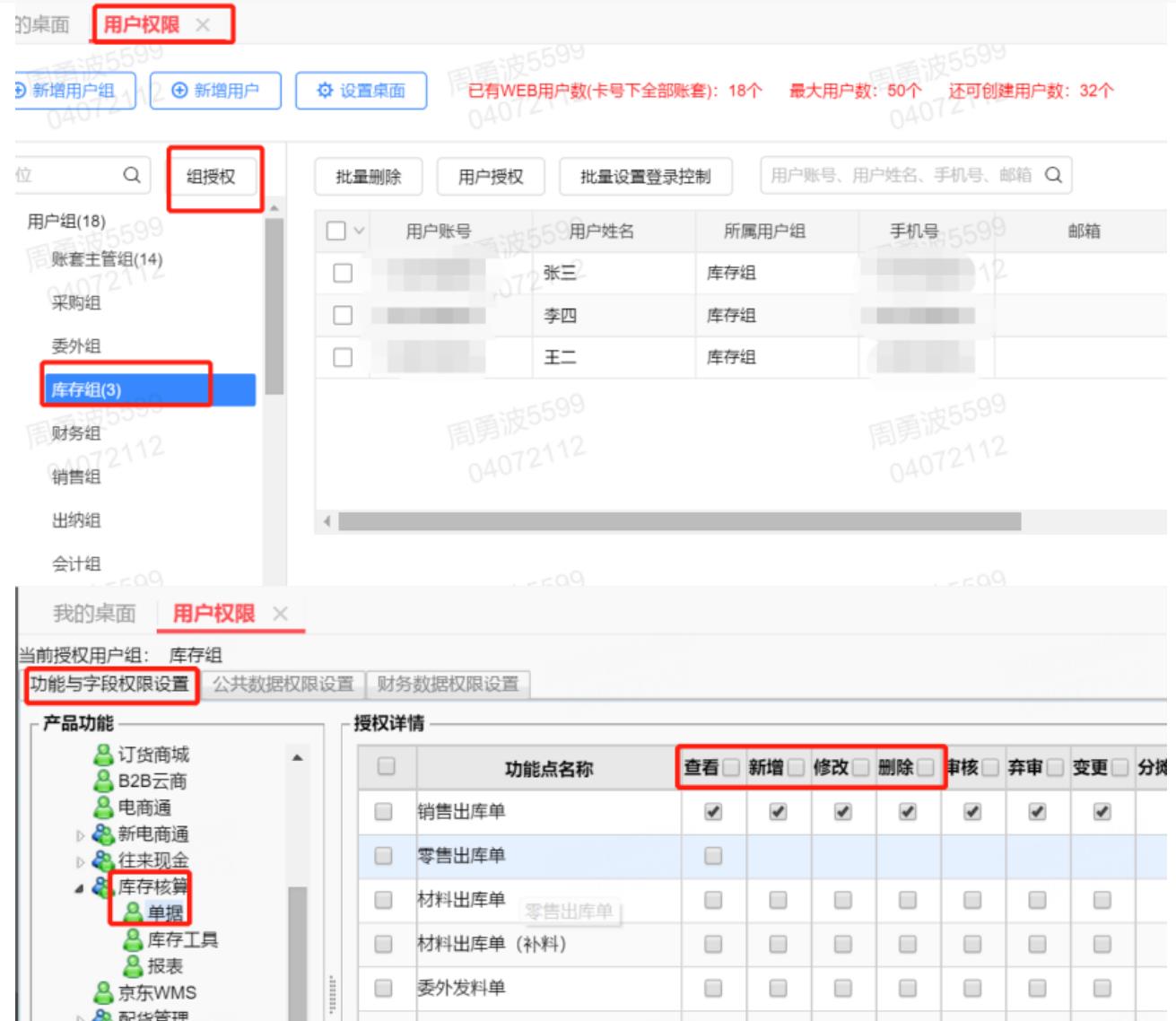Expand the 往来现金 tree node
Screen dimensions: 1176x1021
click(x=80, y=861)
